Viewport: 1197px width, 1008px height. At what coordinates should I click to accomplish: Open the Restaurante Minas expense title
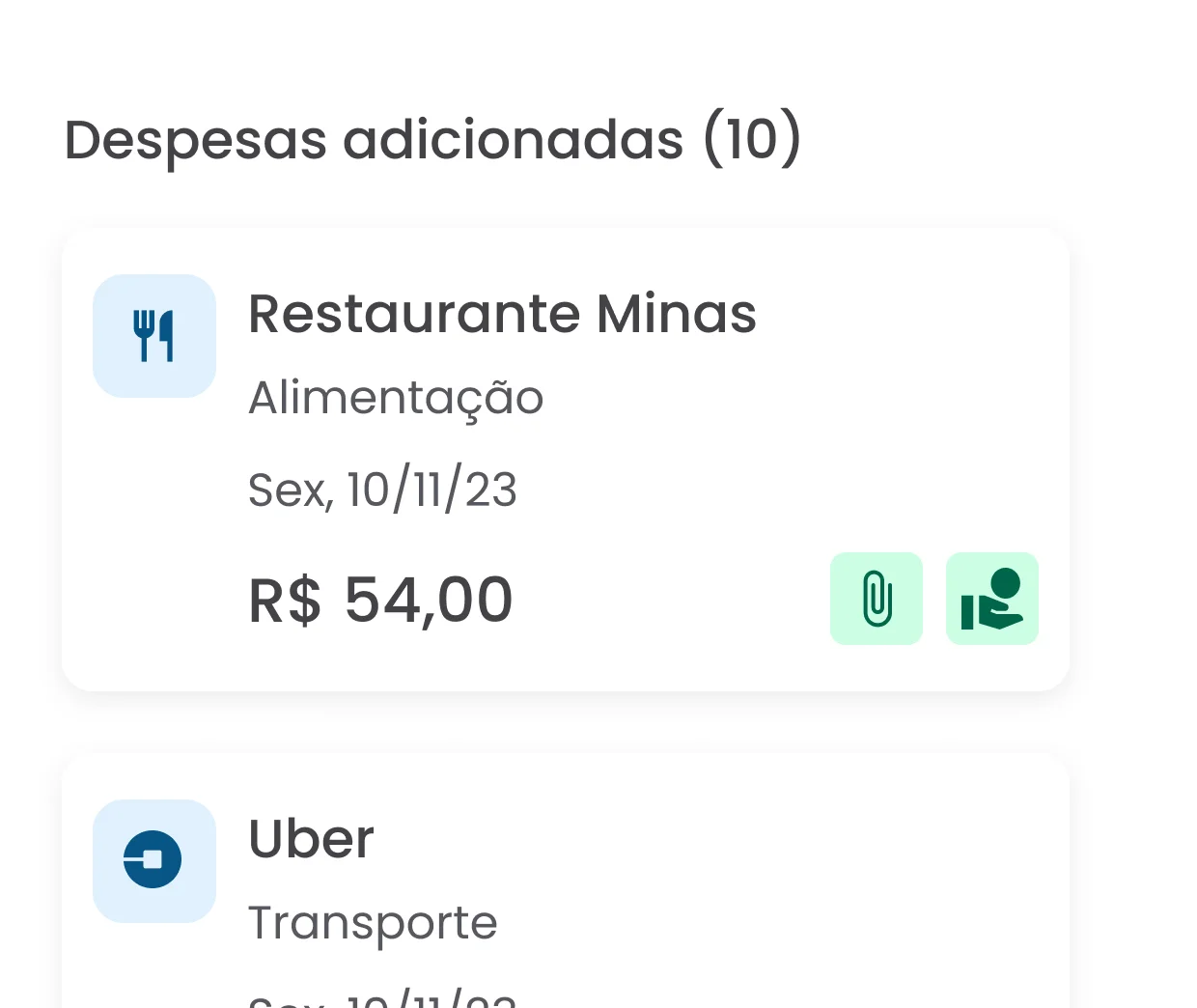502,314
